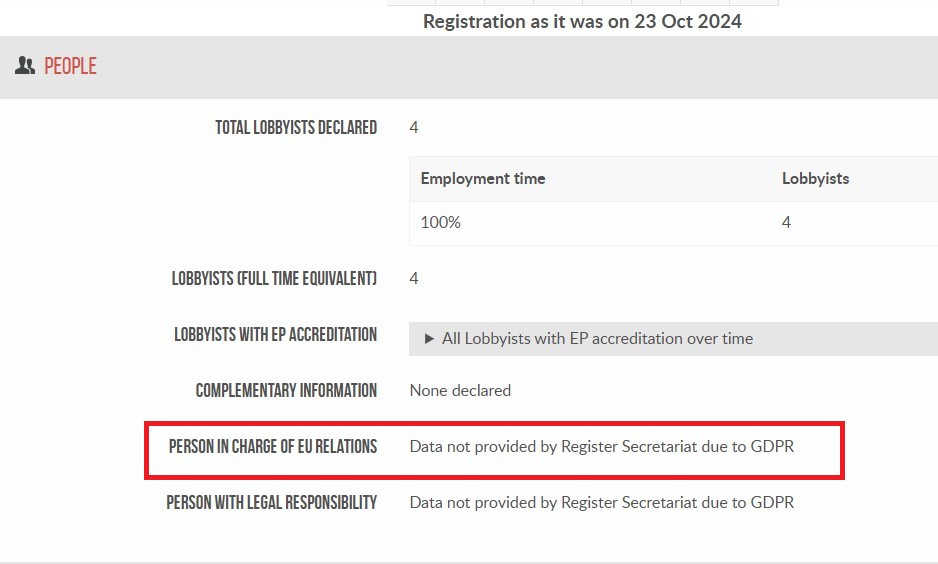Click the 'Lobbyists' column header
Image resolution: width=938 pixels, height=564 pixels.
click(815, 179)
